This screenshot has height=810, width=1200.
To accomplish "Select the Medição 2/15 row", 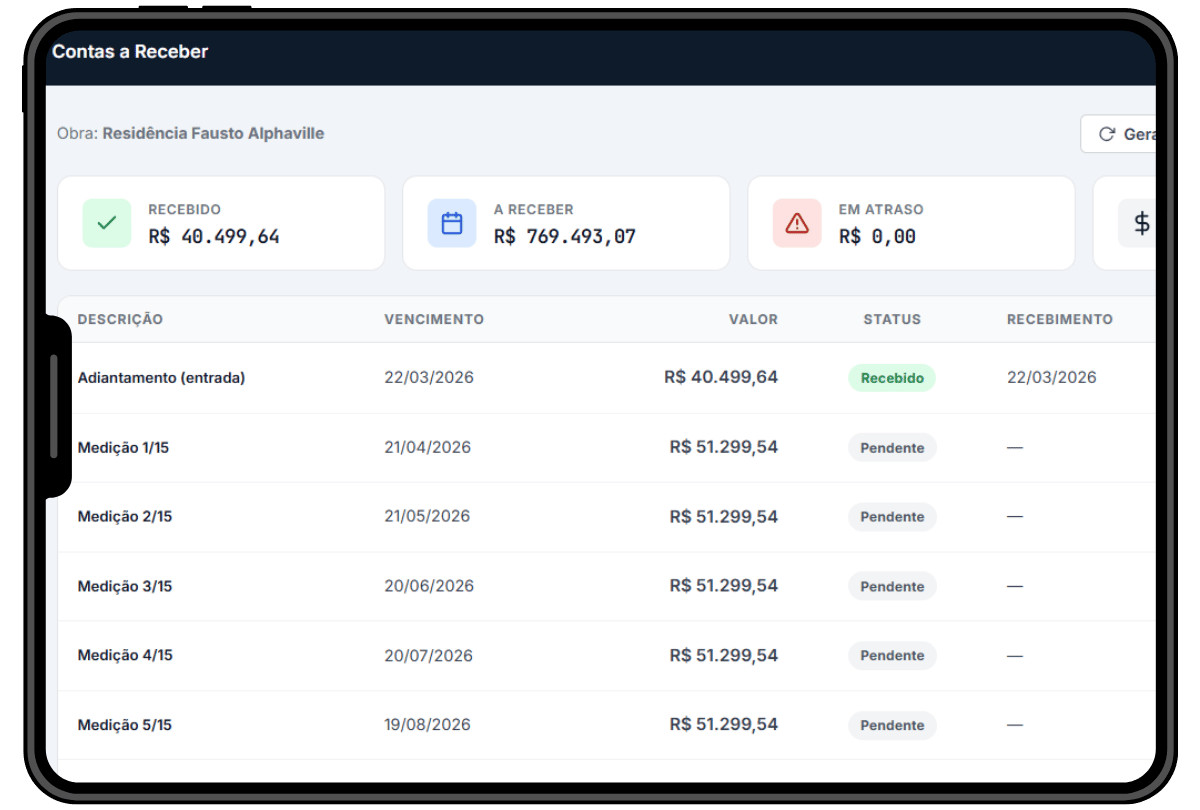I will [125, 517].
